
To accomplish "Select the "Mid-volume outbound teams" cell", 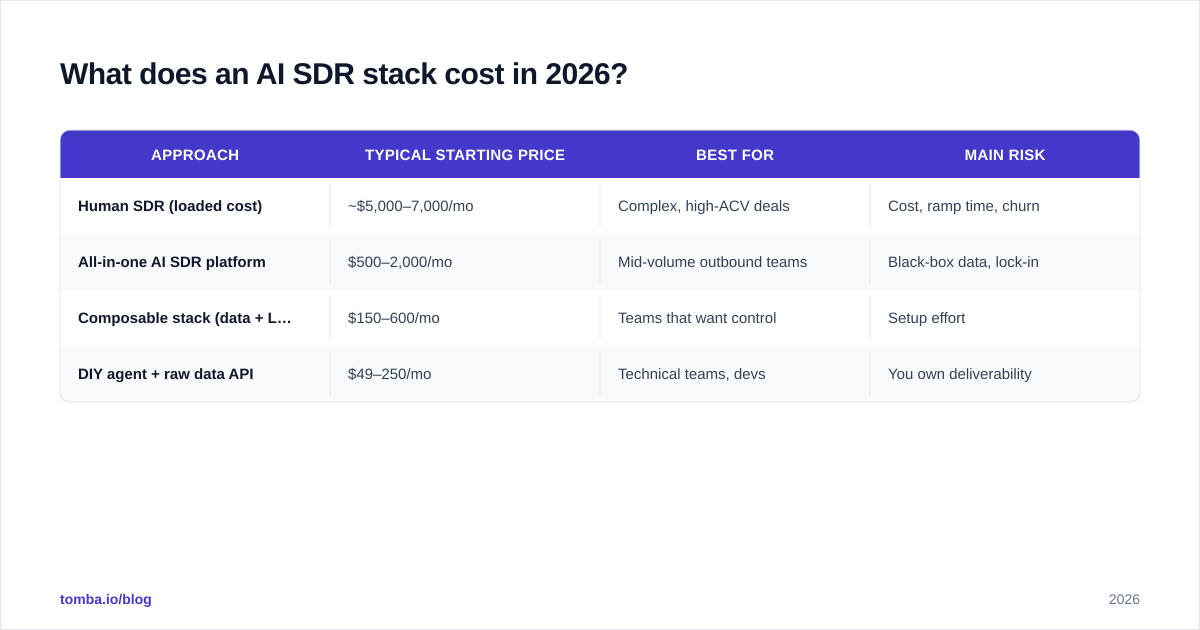I will pyautogui.click(x=735, y=262).
